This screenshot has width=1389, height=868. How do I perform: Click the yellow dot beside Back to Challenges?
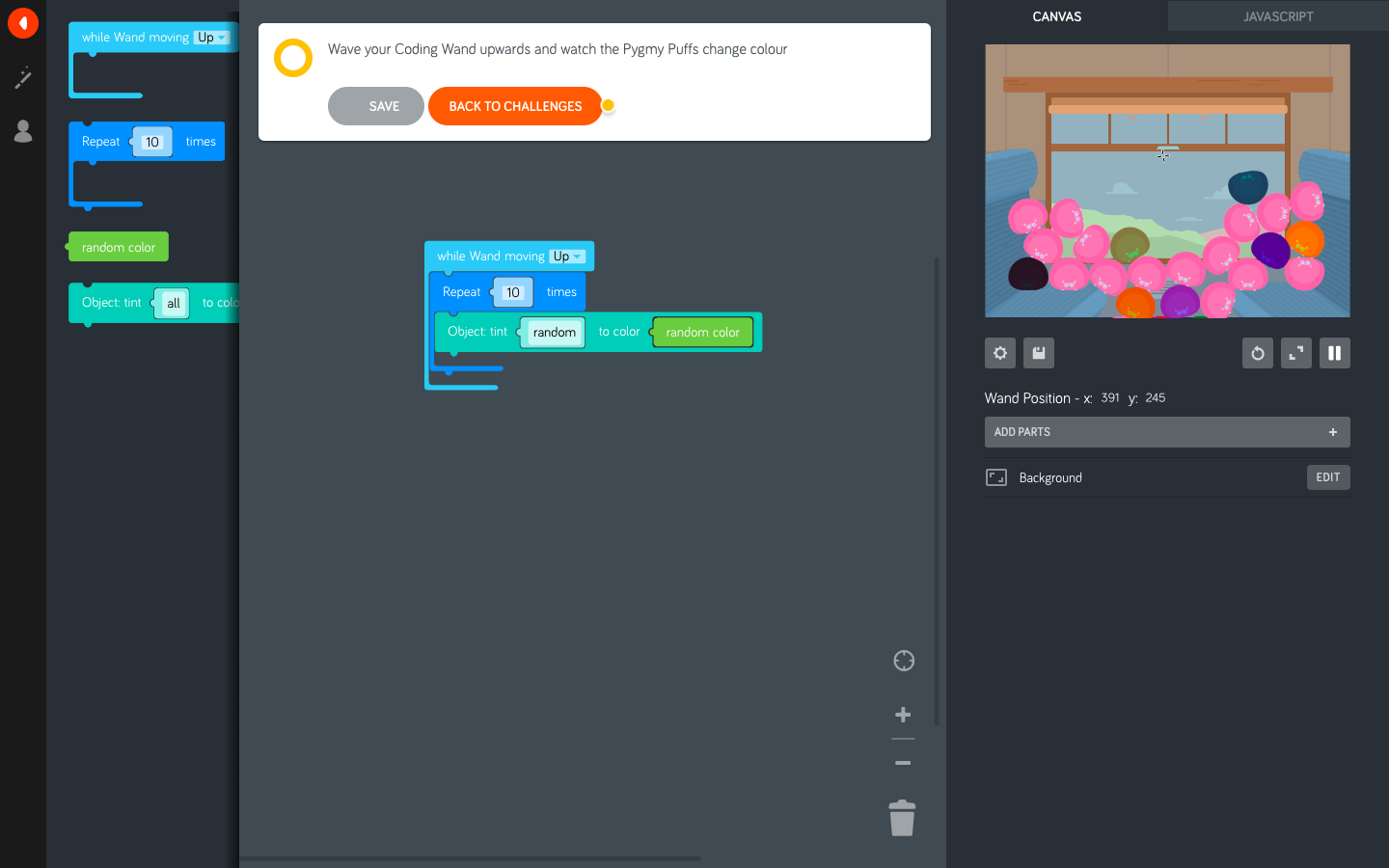(x=608, y=106)
